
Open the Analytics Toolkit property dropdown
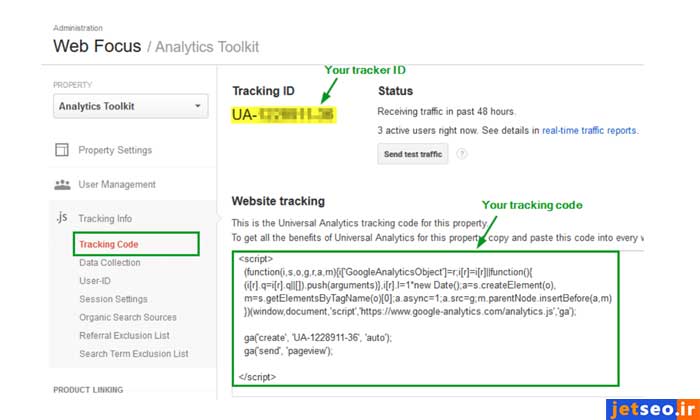[x=130, y=107]
